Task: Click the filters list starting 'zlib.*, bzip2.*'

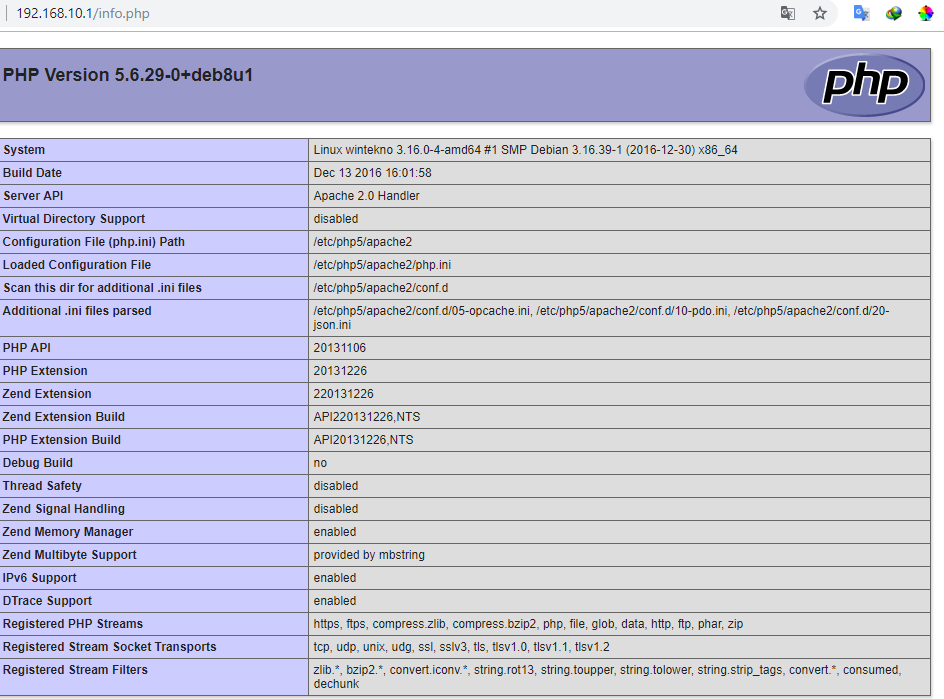Action: 607,677
